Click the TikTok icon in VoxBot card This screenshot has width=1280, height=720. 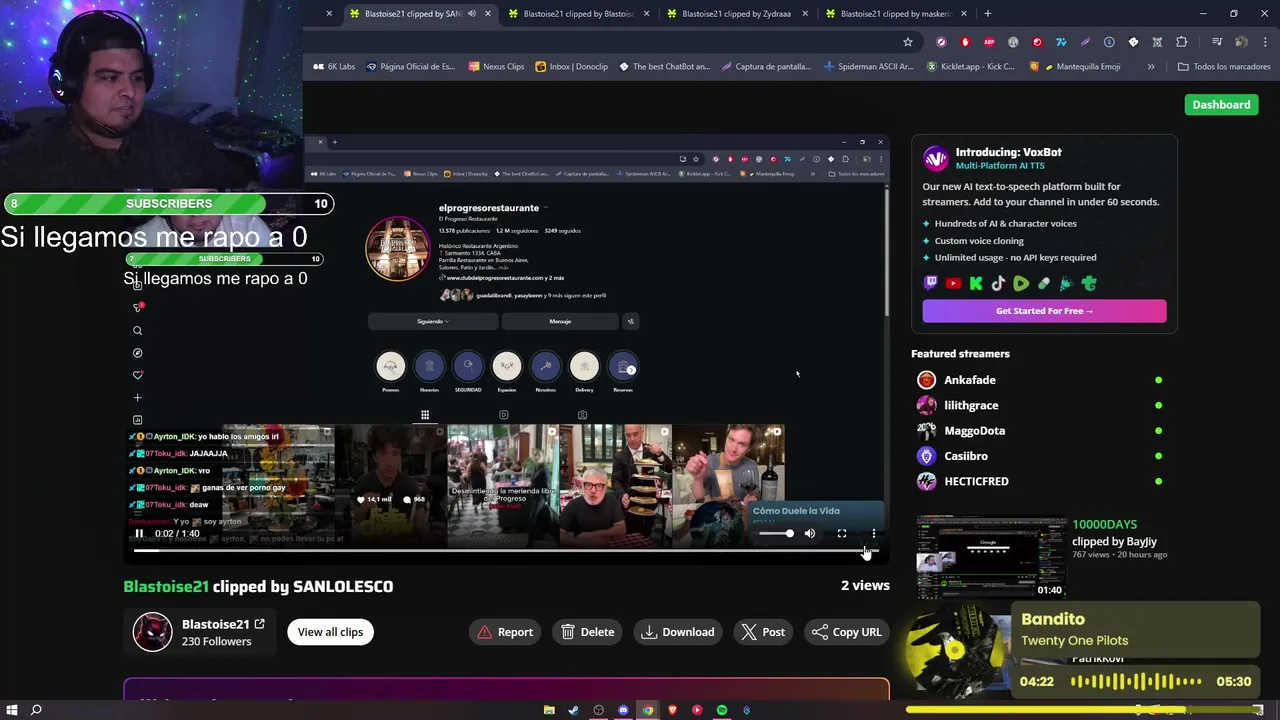[x=998, y=284]
